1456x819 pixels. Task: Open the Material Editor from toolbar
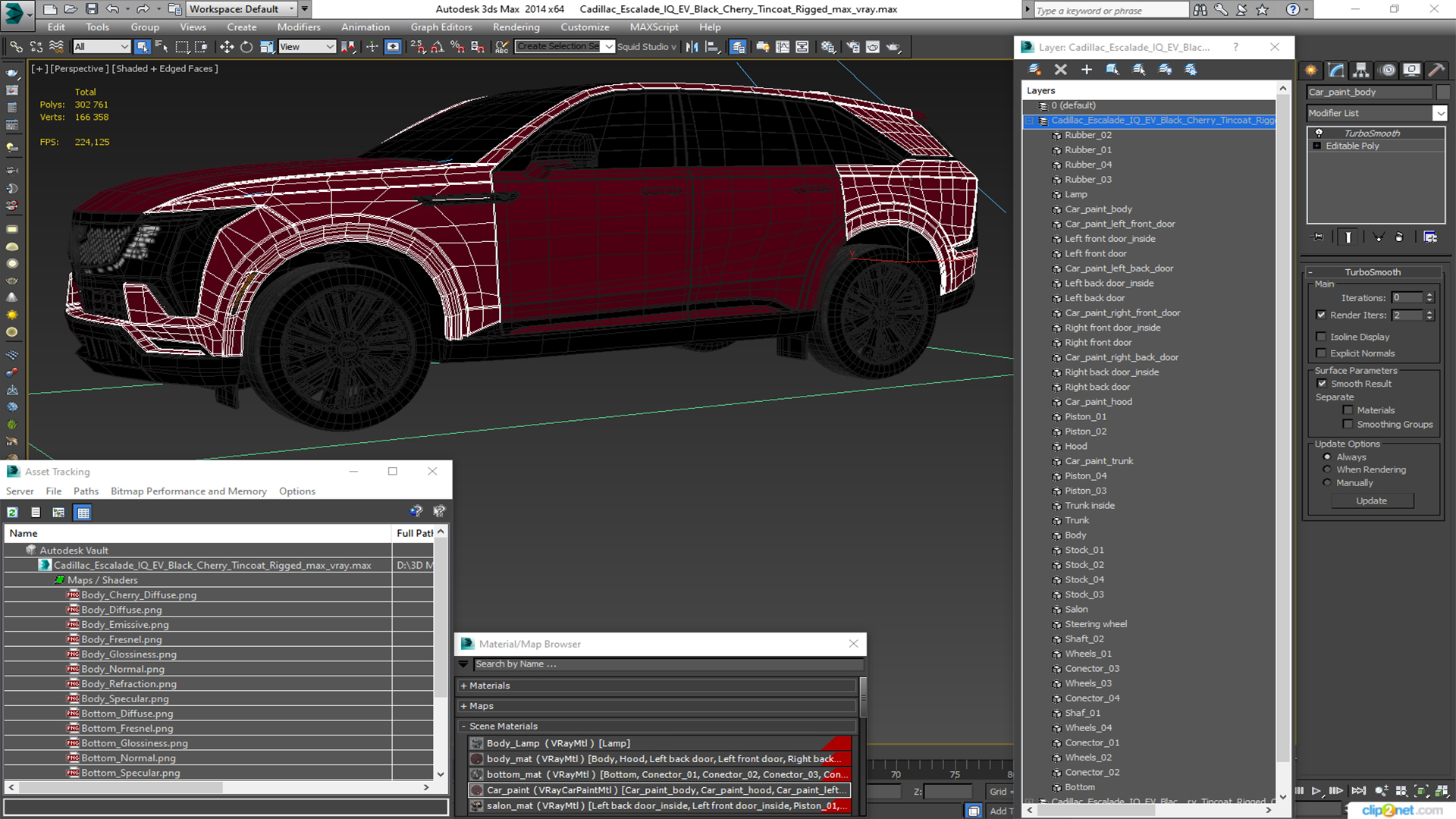pyautogui.click(x=828, y=47)
